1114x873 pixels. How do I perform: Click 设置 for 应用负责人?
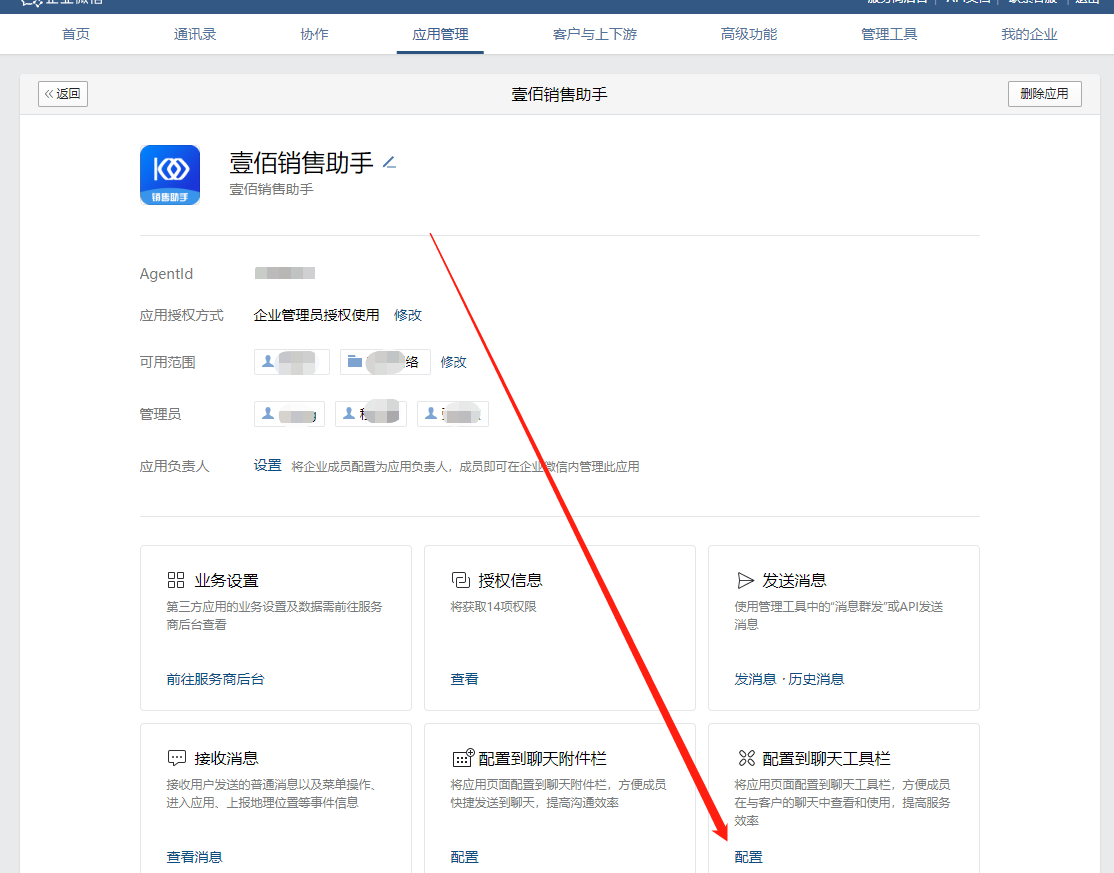(x=267, y=466)
